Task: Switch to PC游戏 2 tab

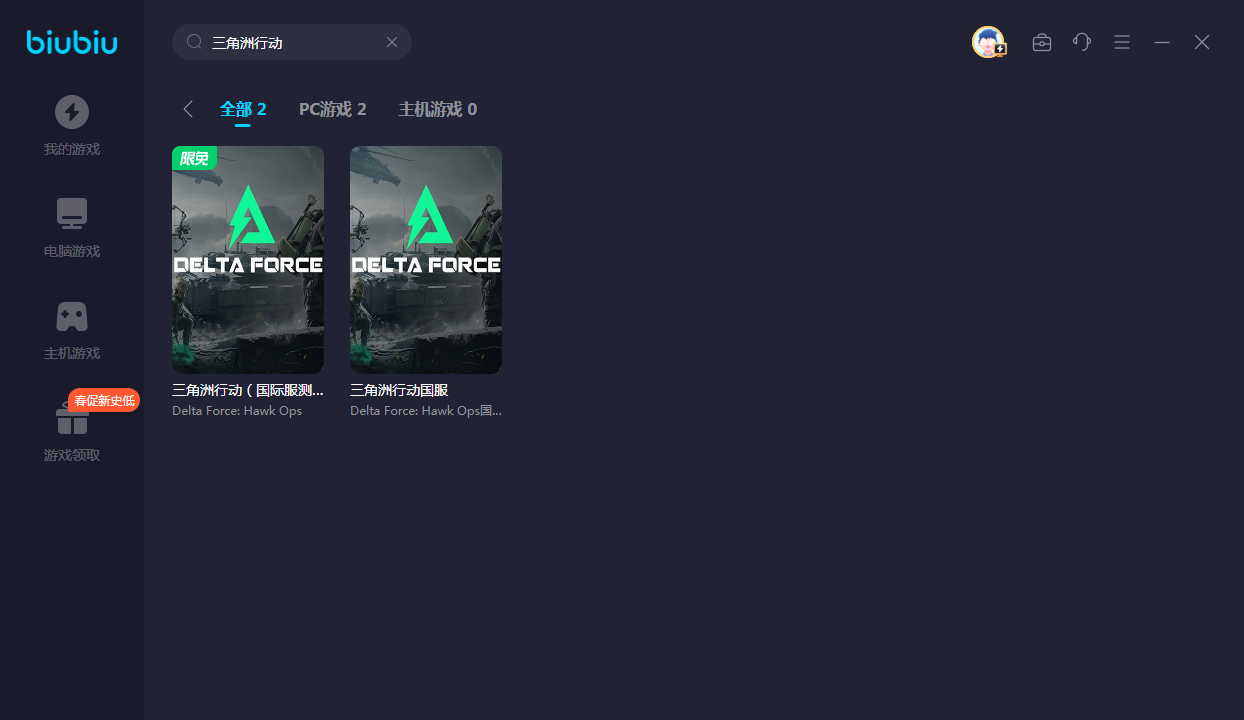Action: [332, 109]
